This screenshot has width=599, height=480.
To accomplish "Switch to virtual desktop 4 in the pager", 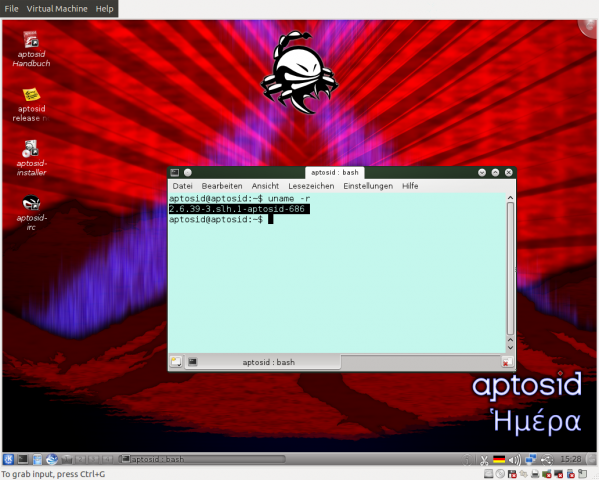I will tap(108, 459).
